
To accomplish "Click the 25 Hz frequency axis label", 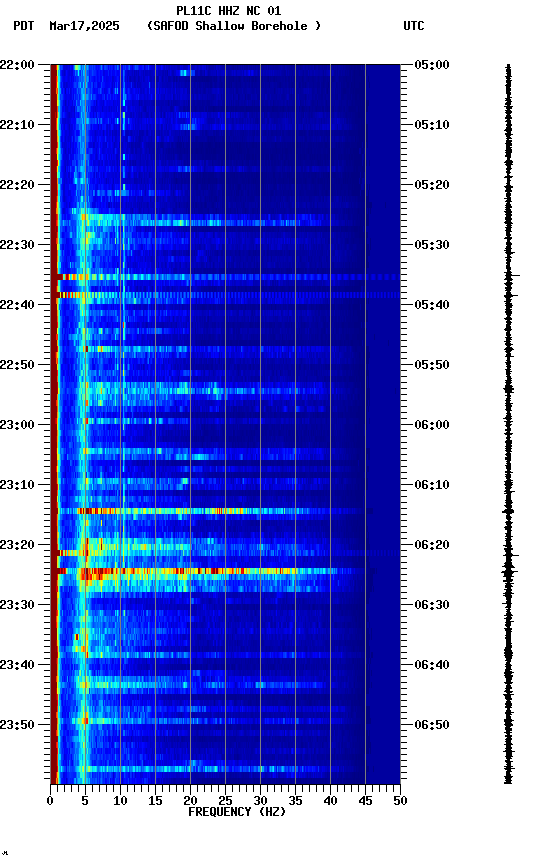I will coord(225,801).
